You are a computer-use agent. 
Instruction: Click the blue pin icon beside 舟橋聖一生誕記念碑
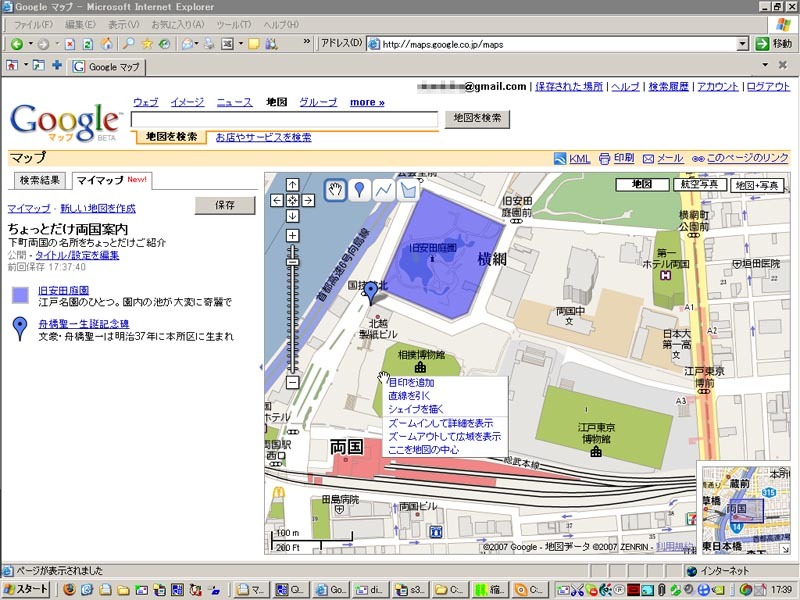click(20, 329)
